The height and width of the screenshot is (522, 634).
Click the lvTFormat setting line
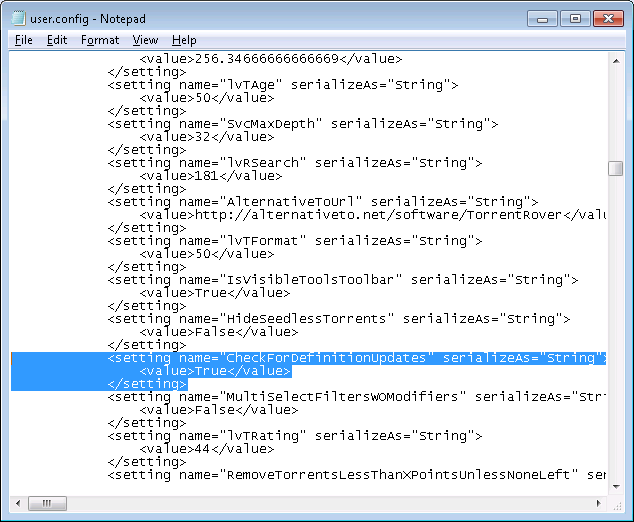click(295, 241)
